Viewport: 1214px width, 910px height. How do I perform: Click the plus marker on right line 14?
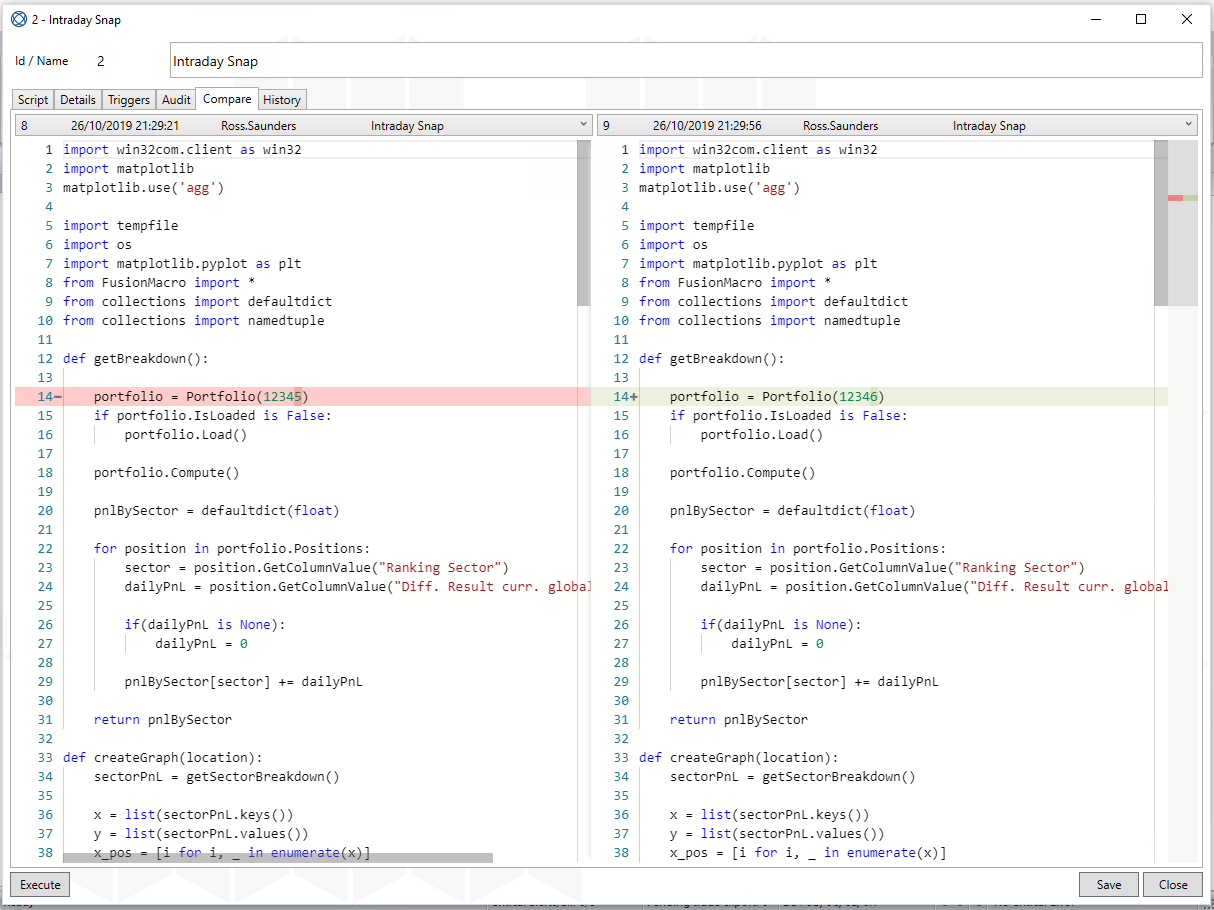634,397
